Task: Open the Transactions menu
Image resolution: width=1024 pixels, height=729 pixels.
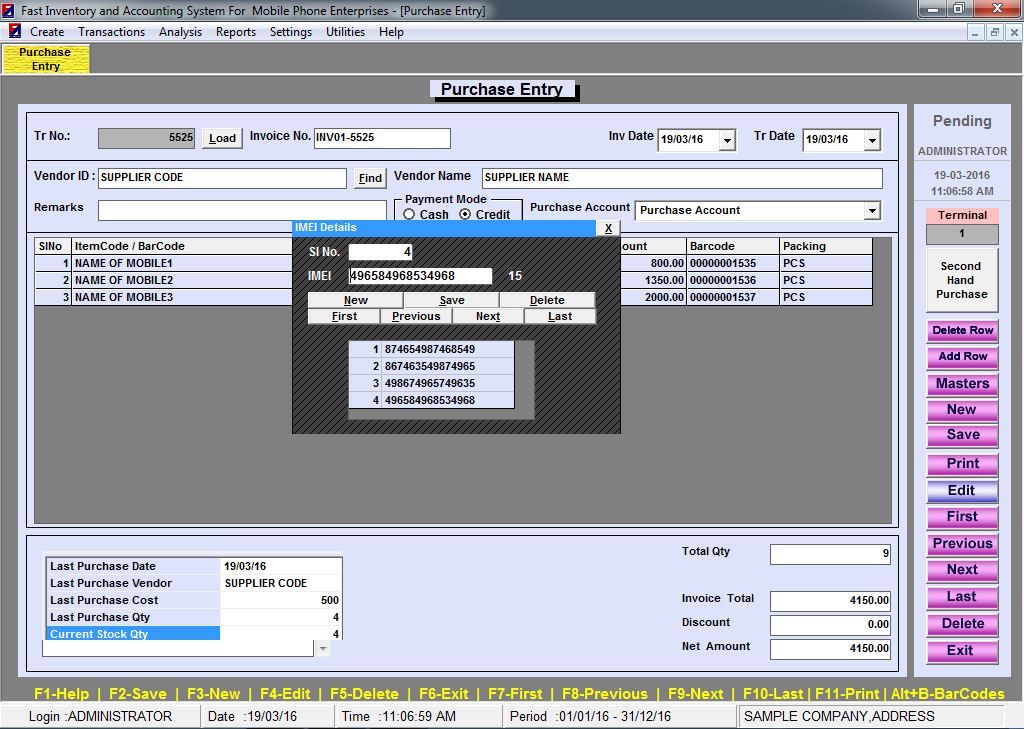Action: [x=112, y=32]
